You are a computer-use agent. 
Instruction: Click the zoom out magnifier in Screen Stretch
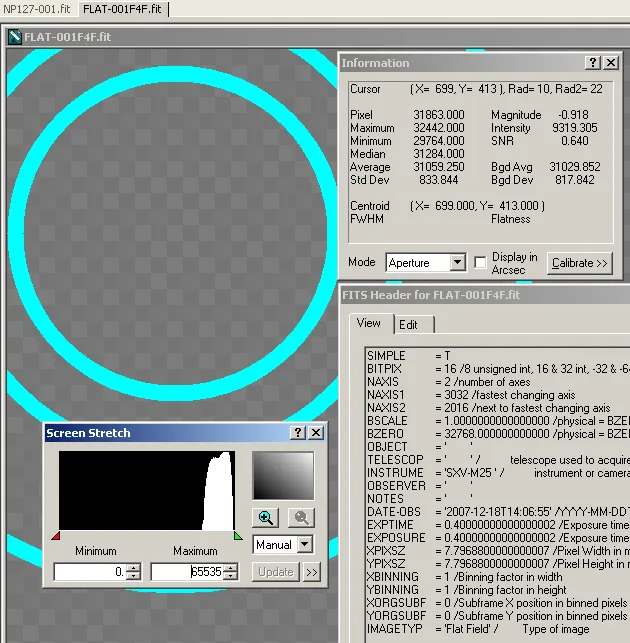pos(300,517)
